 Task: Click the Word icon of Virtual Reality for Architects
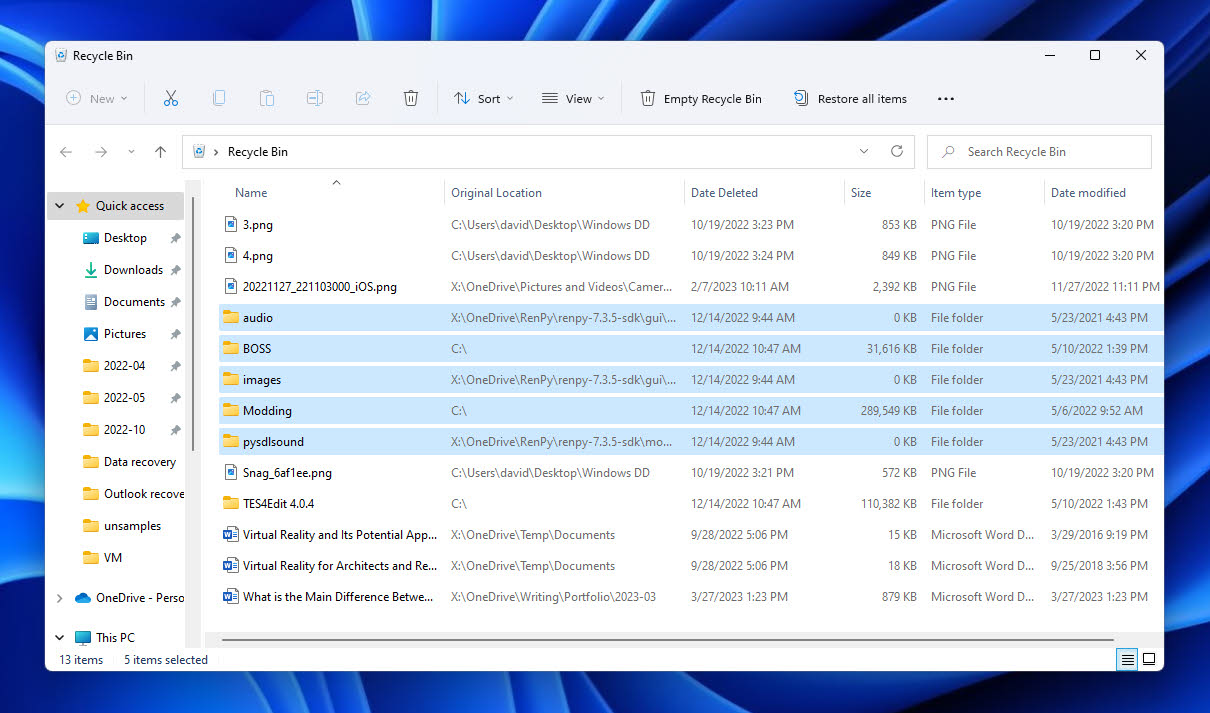pos(231,566)
